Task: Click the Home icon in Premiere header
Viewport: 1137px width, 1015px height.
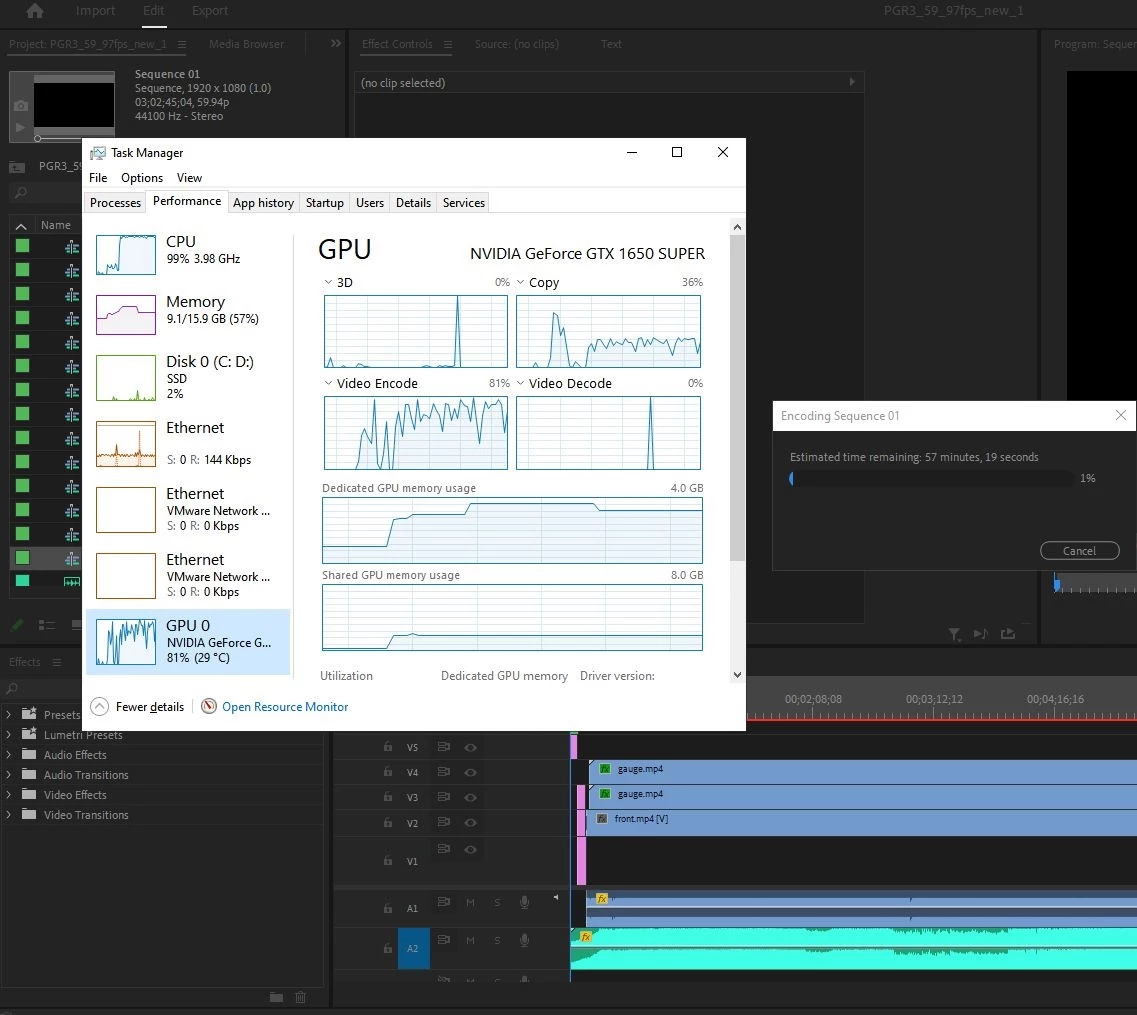Action: [x=34, y=11]
